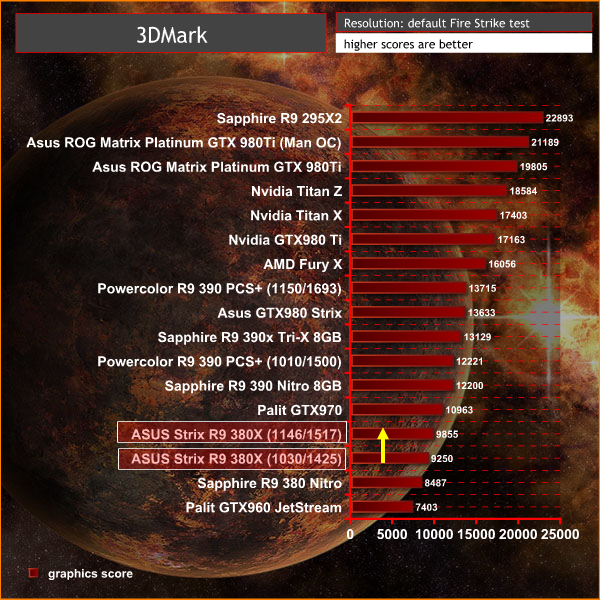
Task: Click the 12200 score value
Action: pyautogui.click(x=470, y=386)
